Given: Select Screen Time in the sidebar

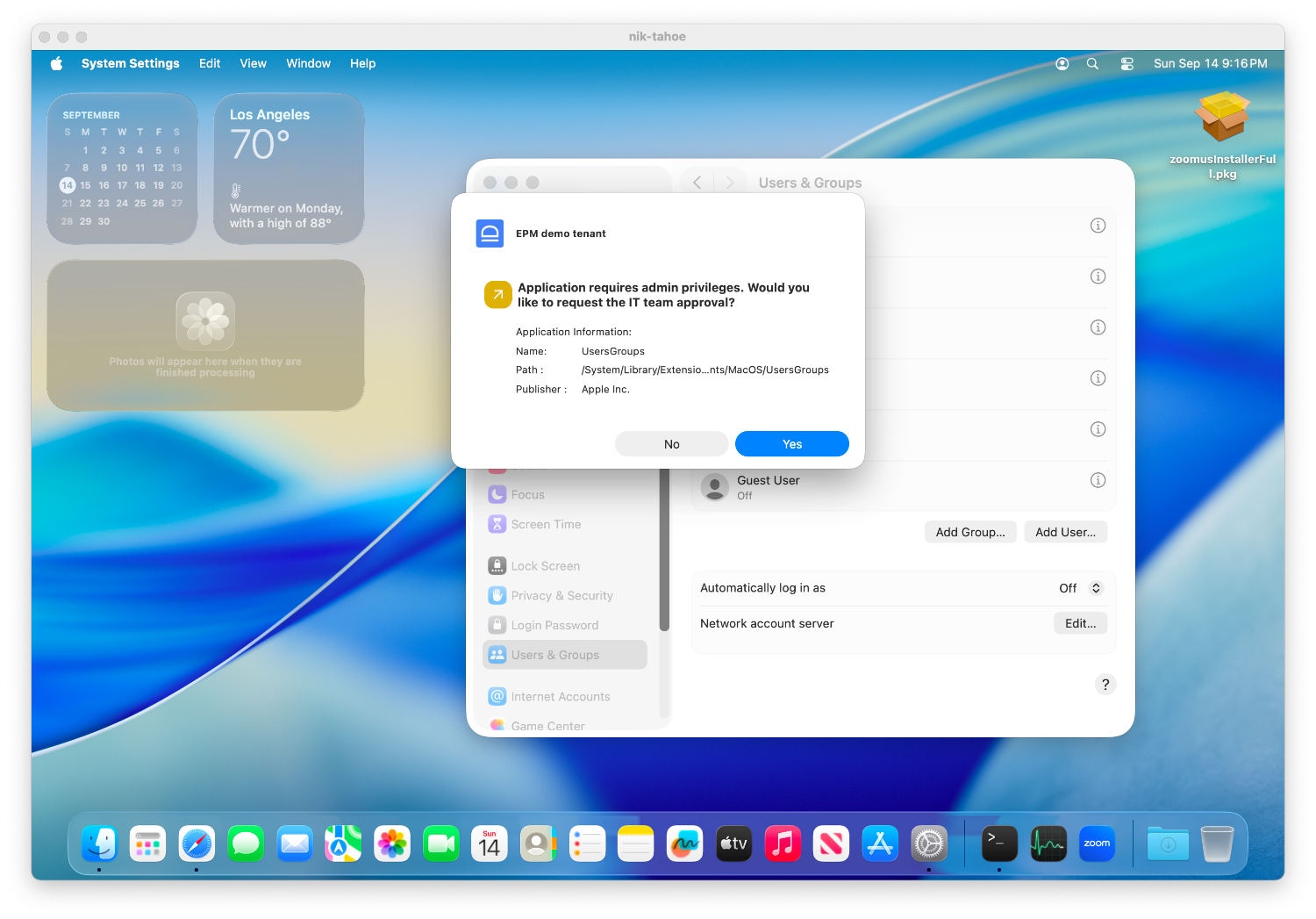Looking at the screenshot, I should coord(565,524).
